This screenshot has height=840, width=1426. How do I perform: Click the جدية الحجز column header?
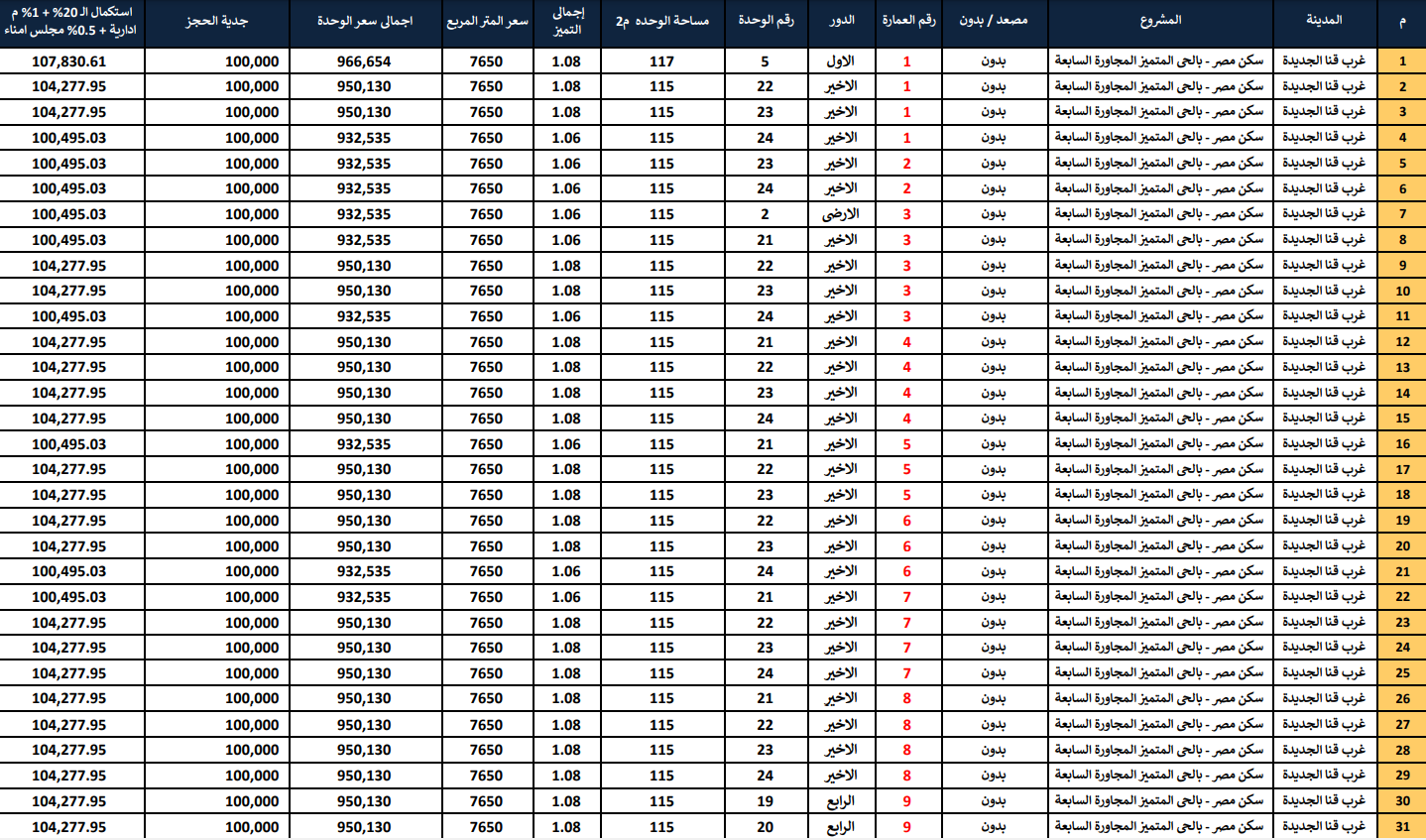[x=217, y=21]
